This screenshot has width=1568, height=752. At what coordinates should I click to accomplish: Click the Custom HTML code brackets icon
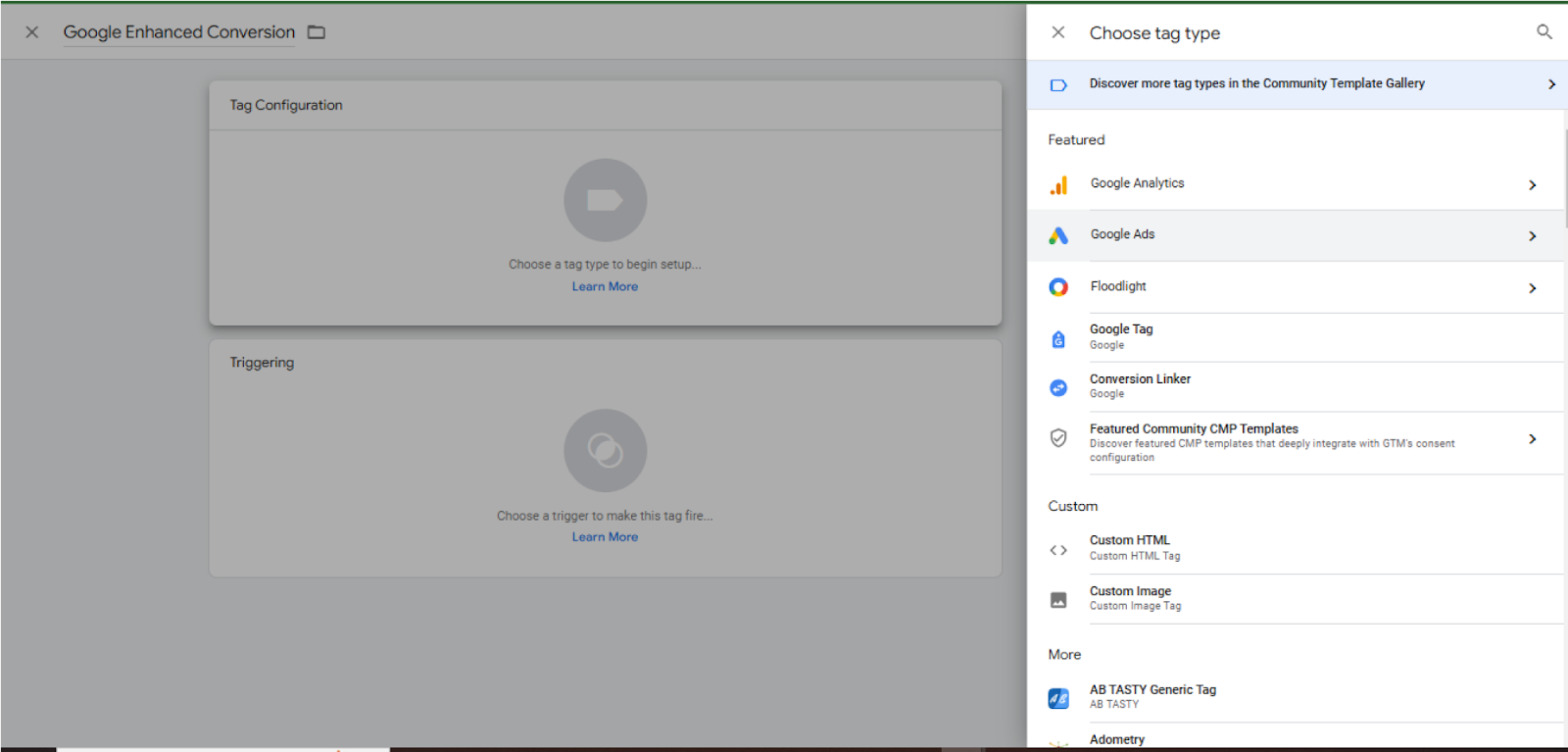point(1058,550)
